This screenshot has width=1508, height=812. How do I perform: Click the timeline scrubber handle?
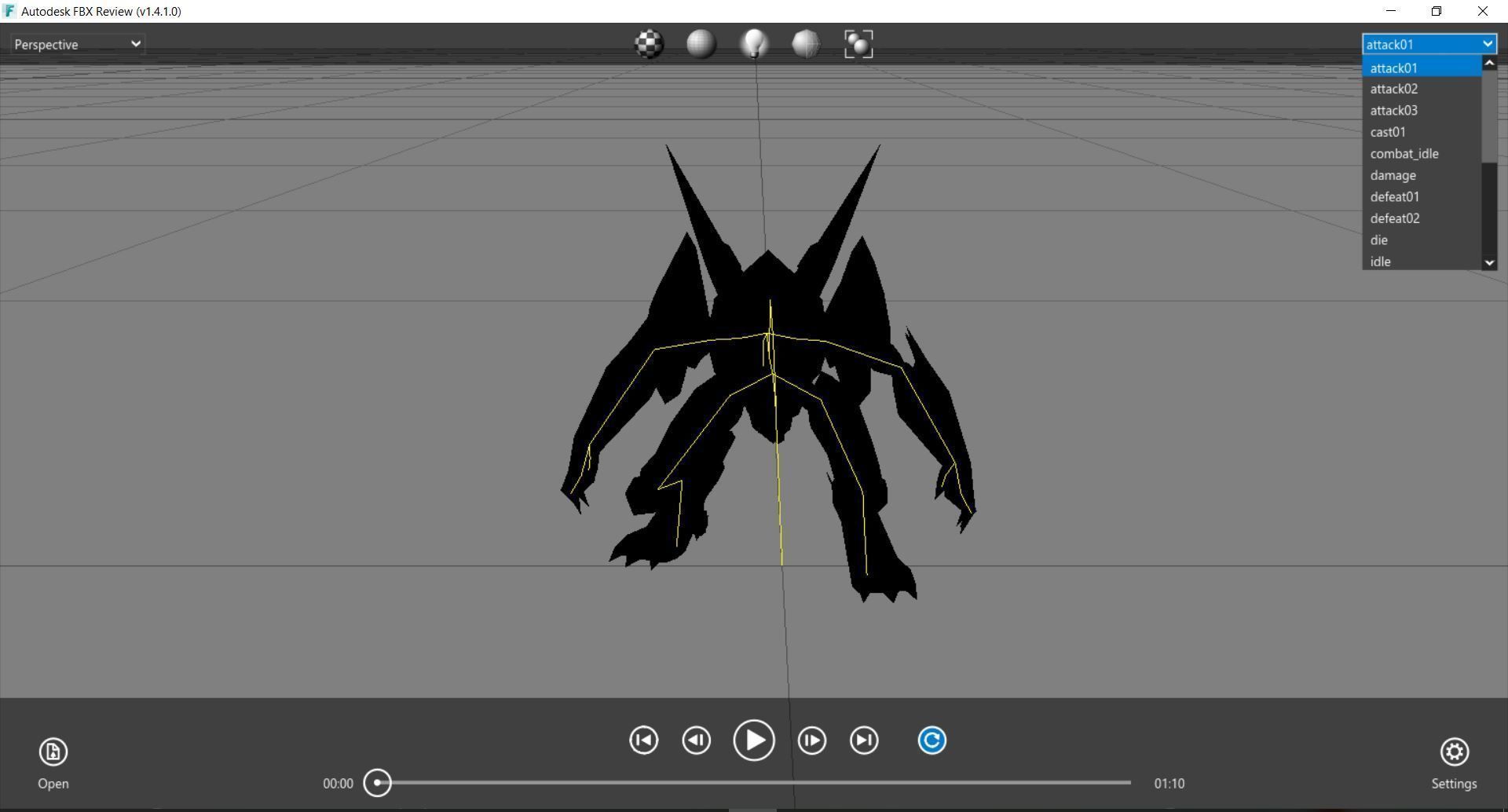(378, 783)
